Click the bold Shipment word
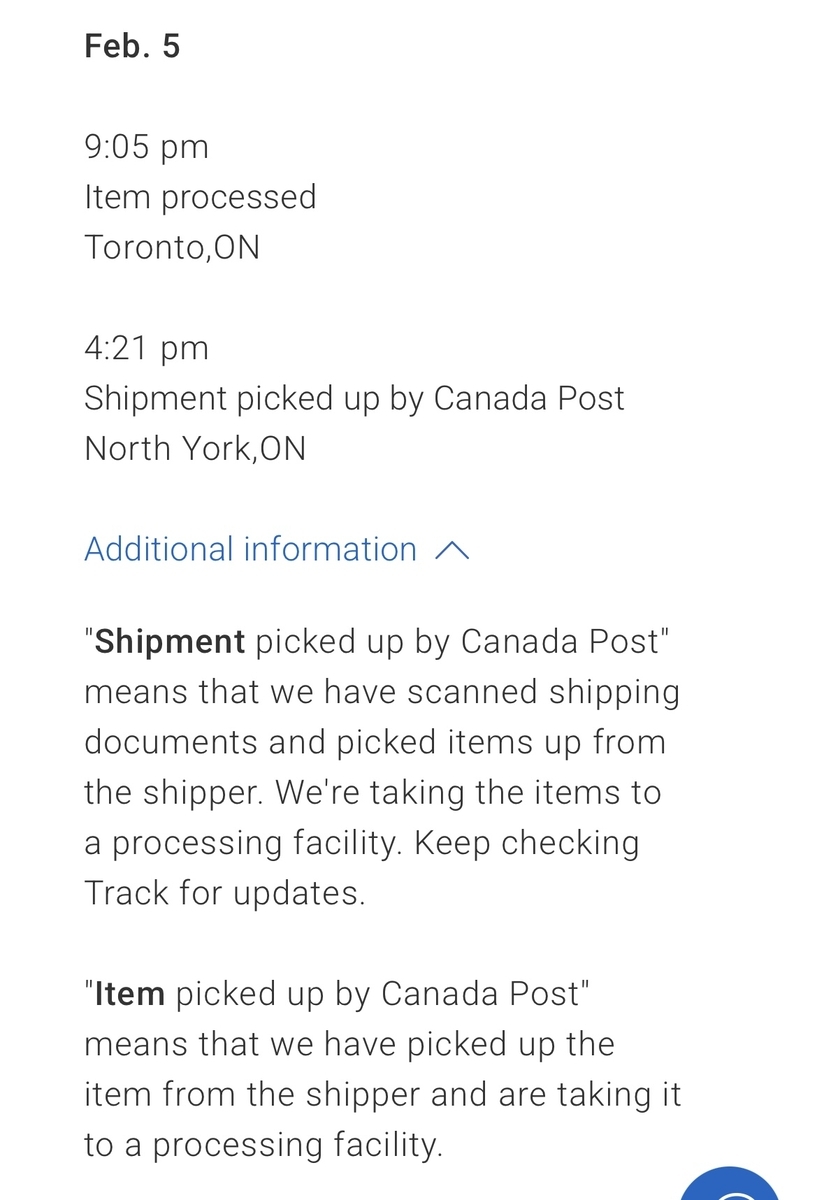 point(170,642)
